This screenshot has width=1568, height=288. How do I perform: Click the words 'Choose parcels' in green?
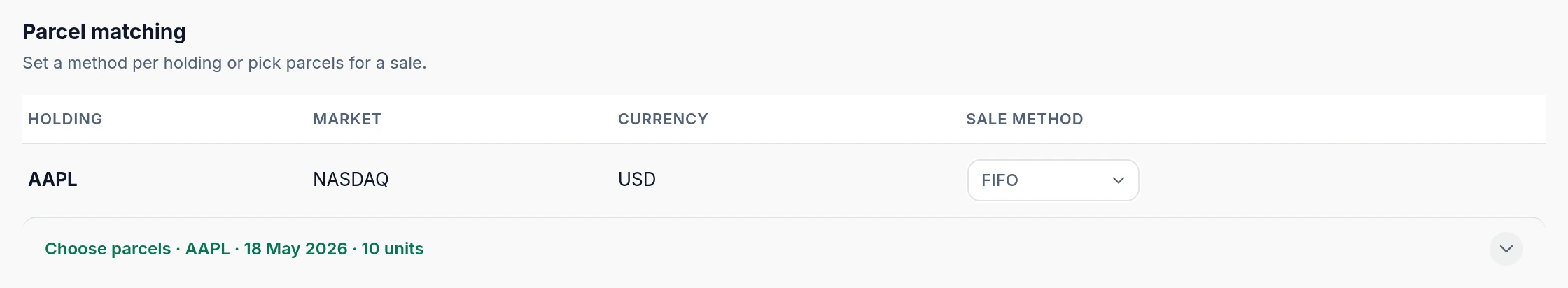pos(108,249)
